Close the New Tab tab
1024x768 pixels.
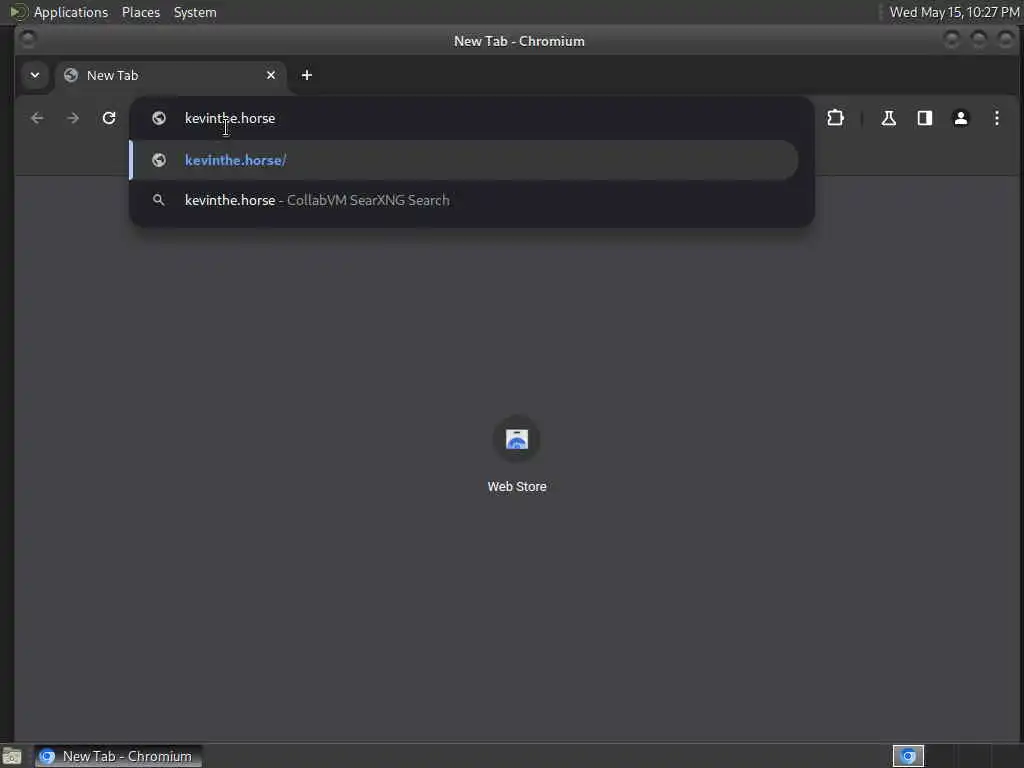pyautogui.click(x=271, y=75)
